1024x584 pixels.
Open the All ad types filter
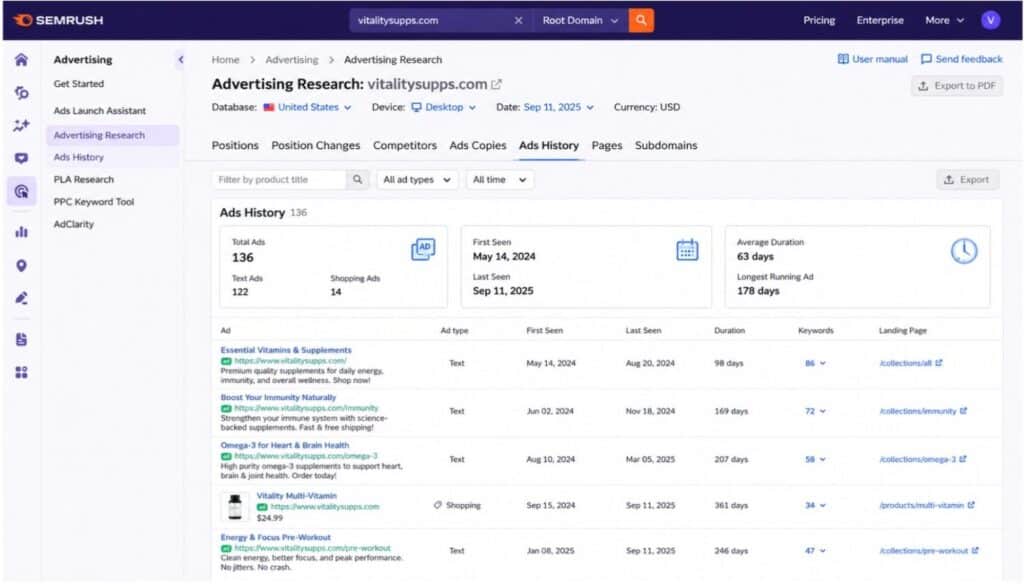417,180
